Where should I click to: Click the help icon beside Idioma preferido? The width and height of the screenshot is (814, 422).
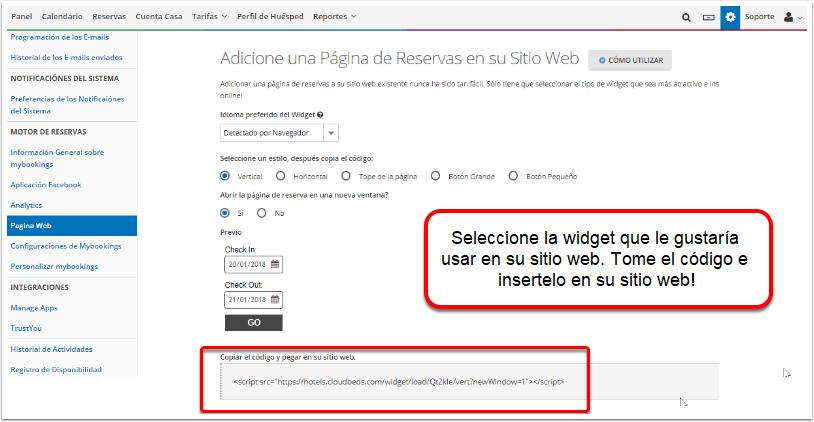(x=320, y=115)
